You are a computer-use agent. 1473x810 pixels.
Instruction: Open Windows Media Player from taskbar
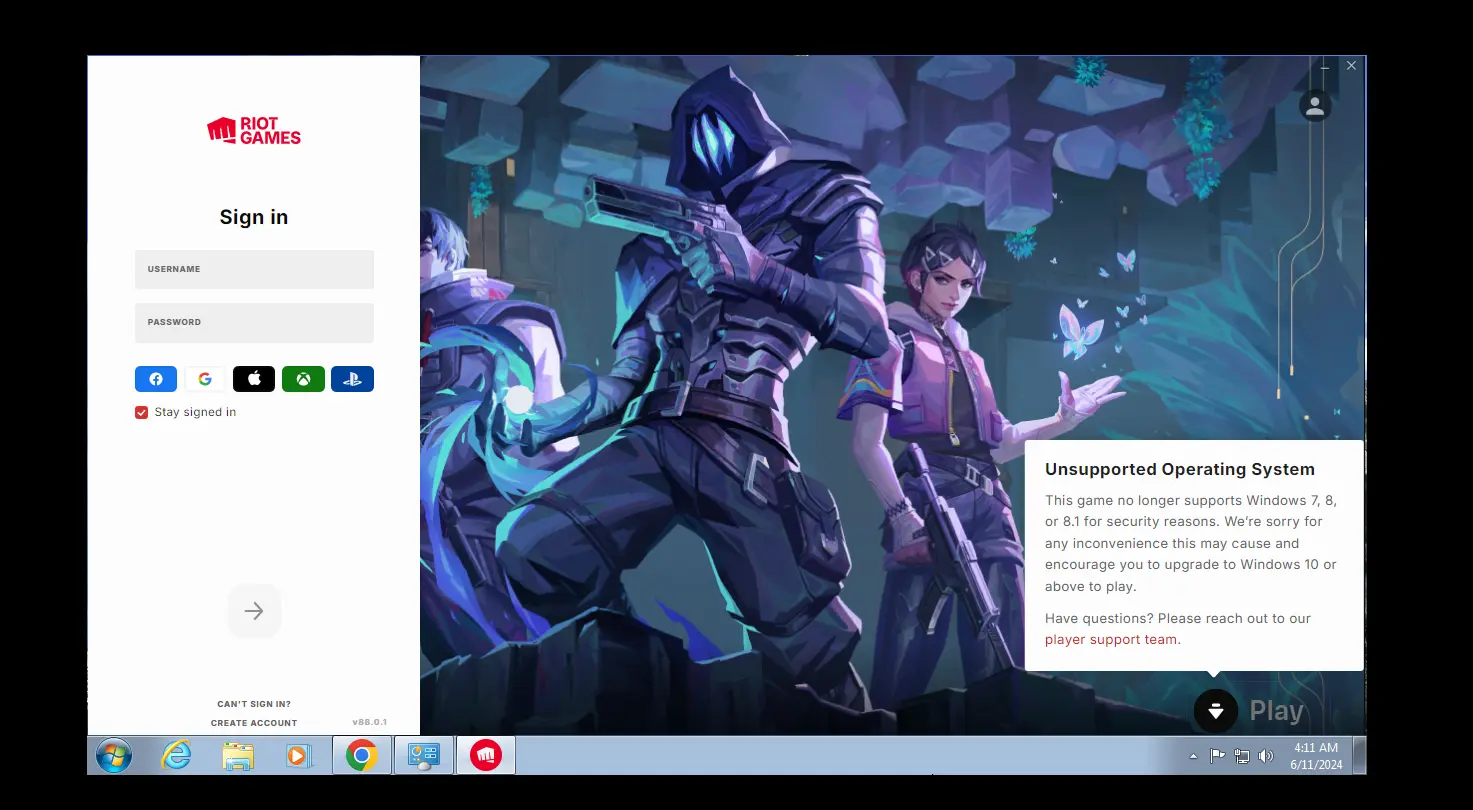click(x=298, y=756)
